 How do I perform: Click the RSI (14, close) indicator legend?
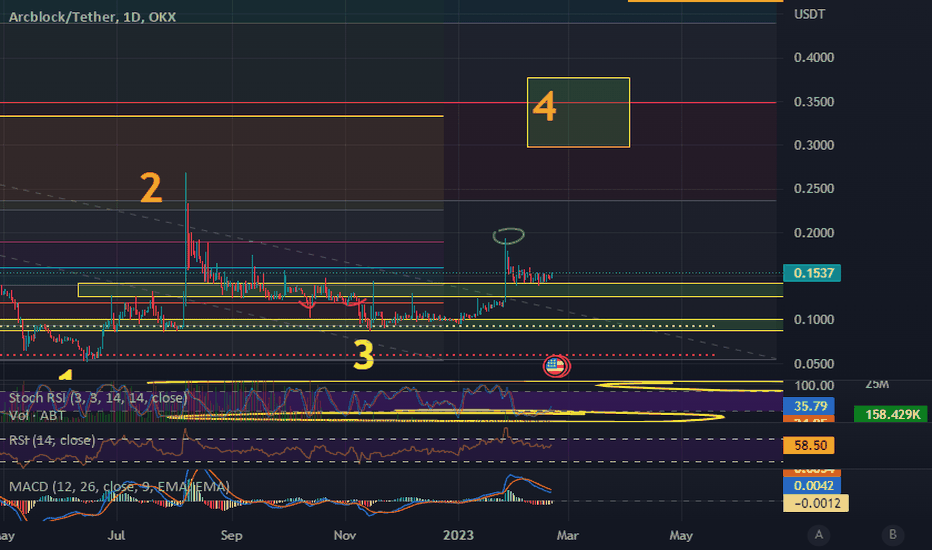point(52,440)
